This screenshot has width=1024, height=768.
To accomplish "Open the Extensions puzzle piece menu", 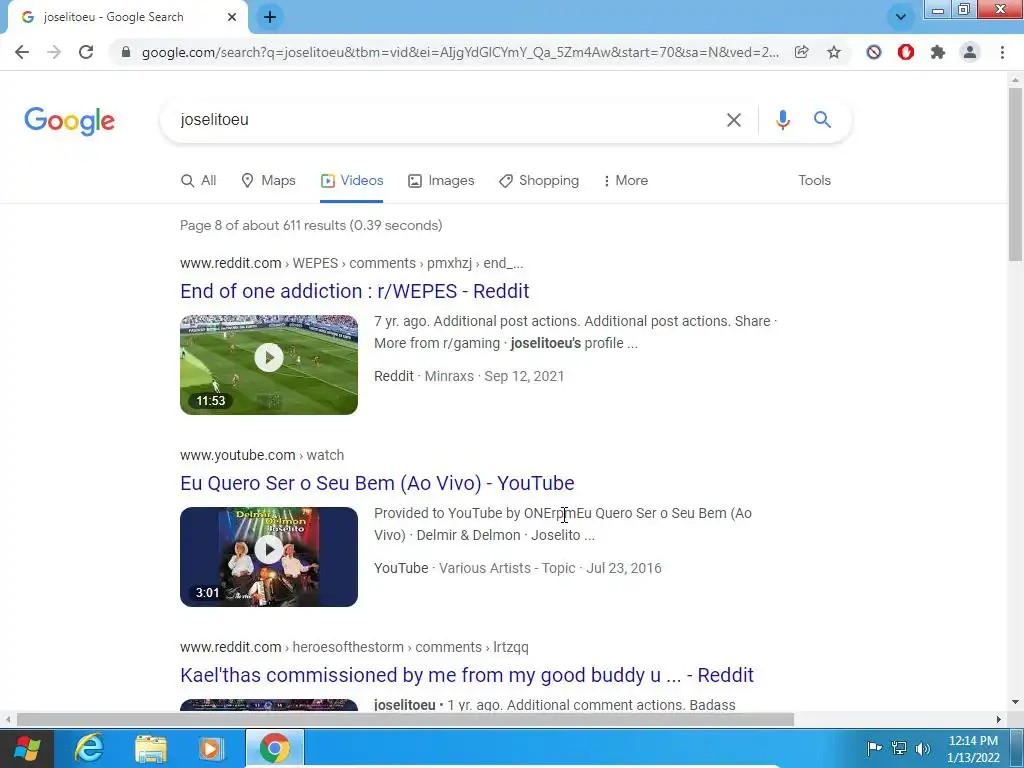I will click(938, 52).
